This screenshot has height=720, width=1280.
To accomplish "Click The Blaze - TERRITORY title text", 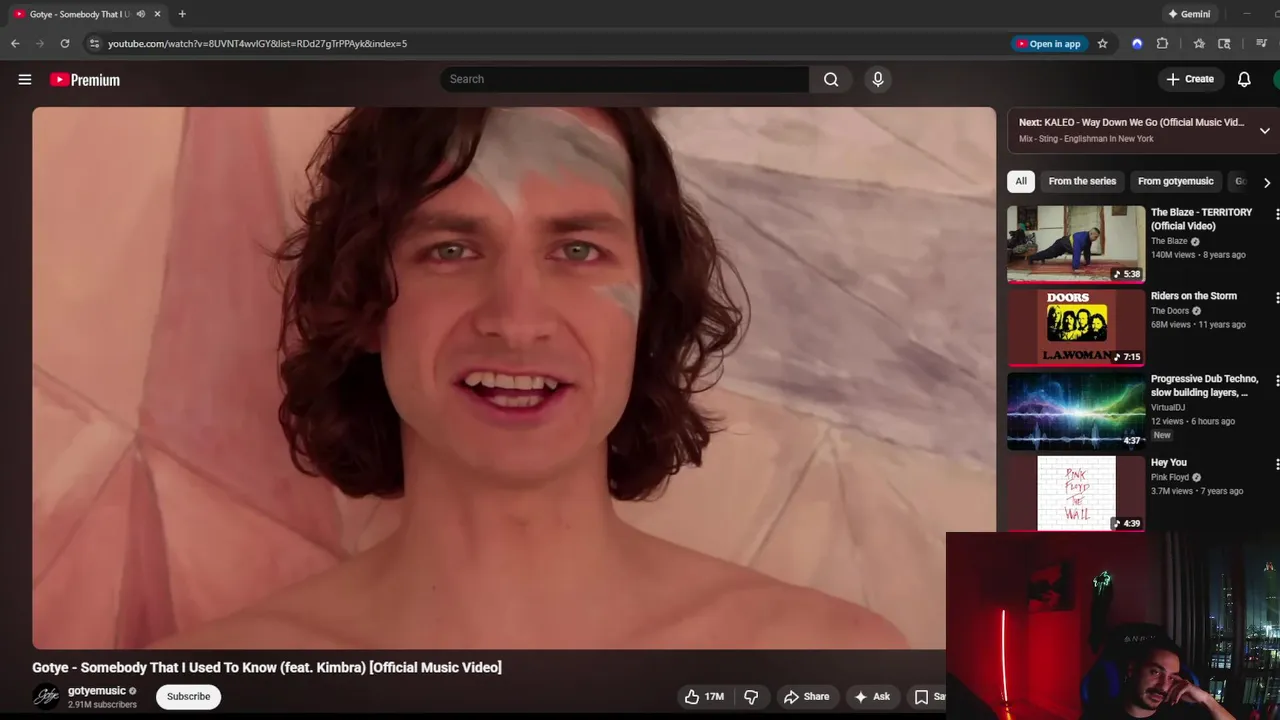I will click(x=1201, y=219).
